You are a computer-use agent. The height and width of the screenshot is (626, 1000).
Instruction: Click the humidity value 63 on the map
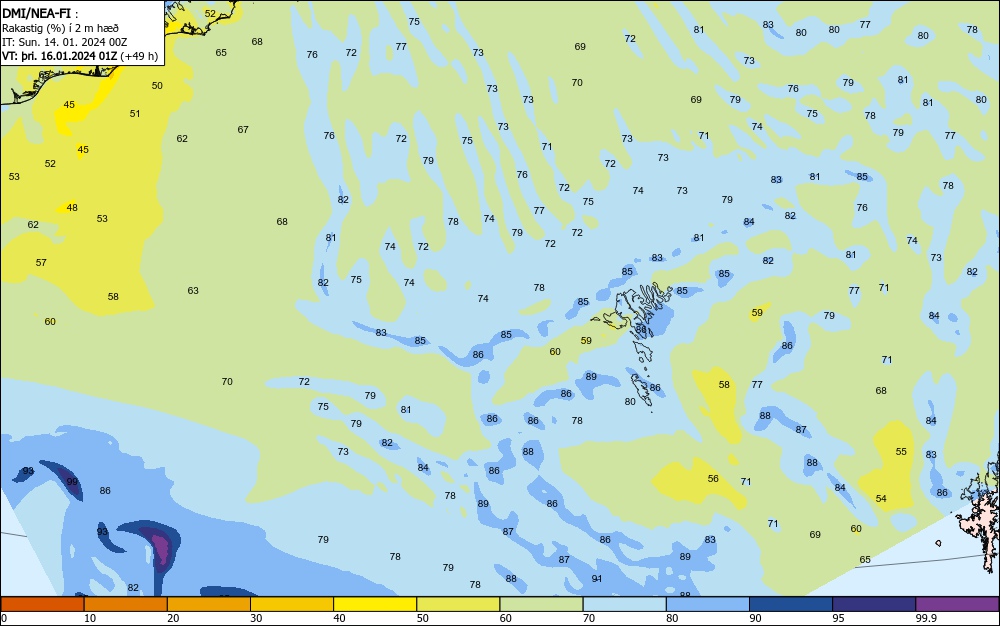click(x=193, y=290)
